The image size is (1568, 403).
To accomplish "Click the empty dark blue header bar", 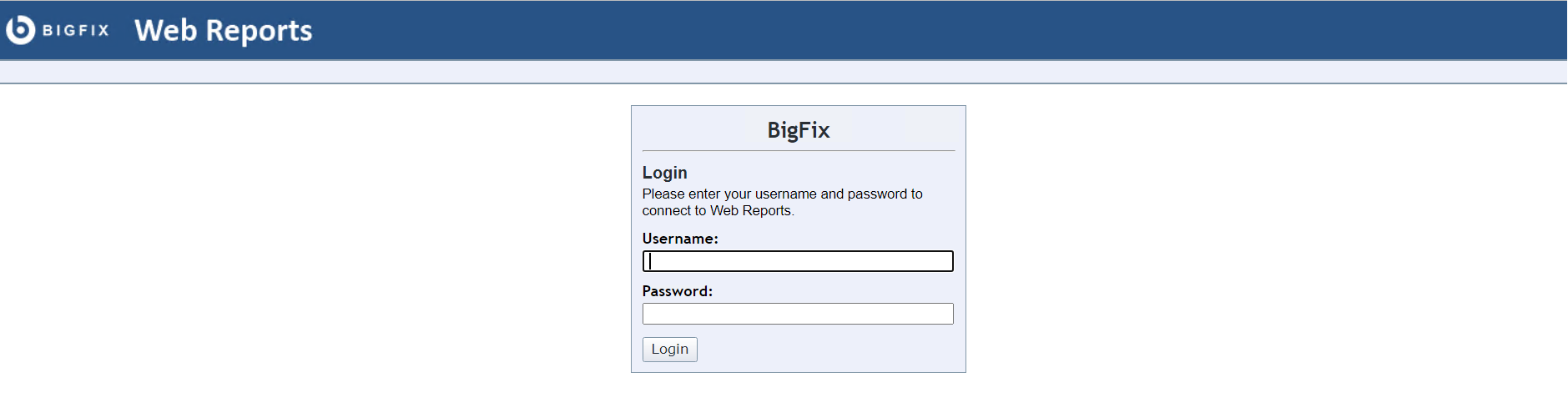I will click(918, 30).
